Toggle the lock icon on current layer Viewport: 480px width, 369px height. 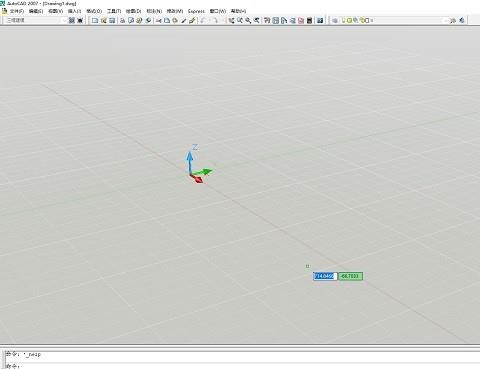point(362,20)
